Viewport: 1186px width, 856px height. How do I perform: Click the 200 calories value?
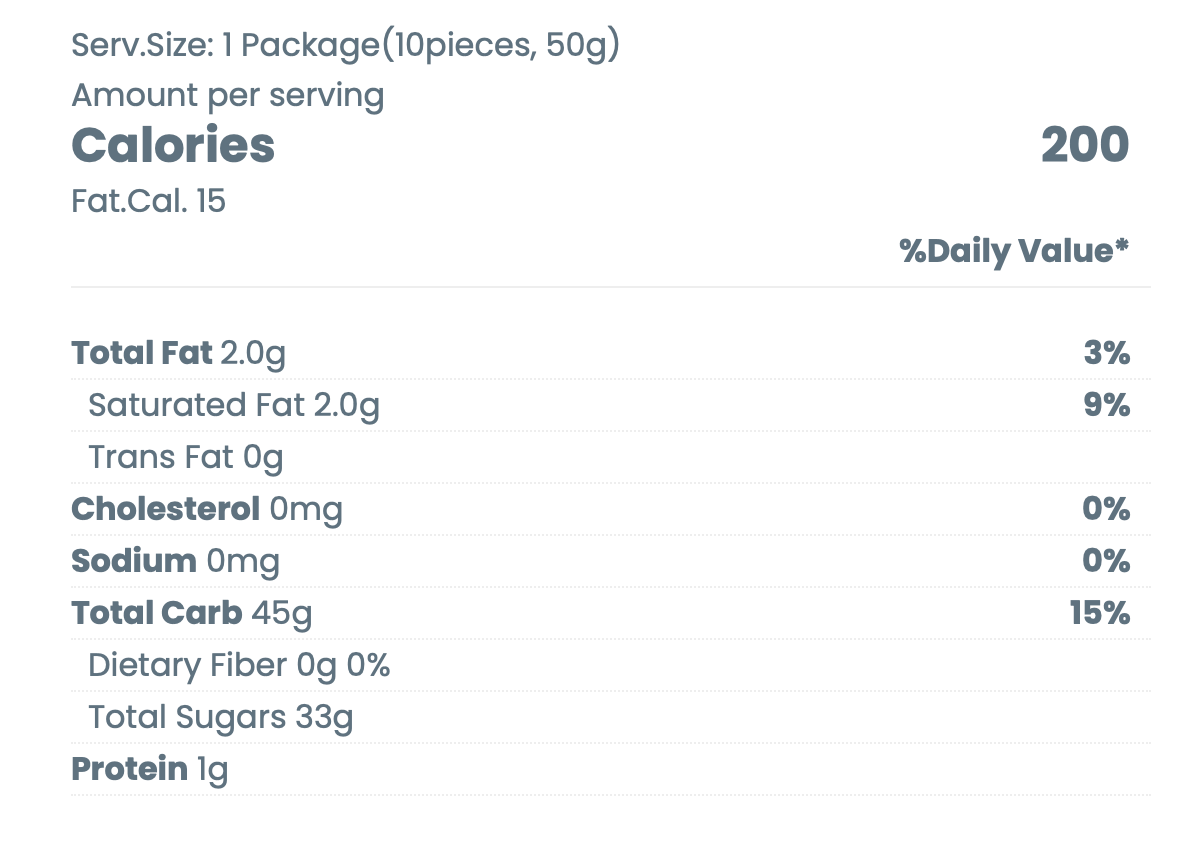[x=1085, y=146]
